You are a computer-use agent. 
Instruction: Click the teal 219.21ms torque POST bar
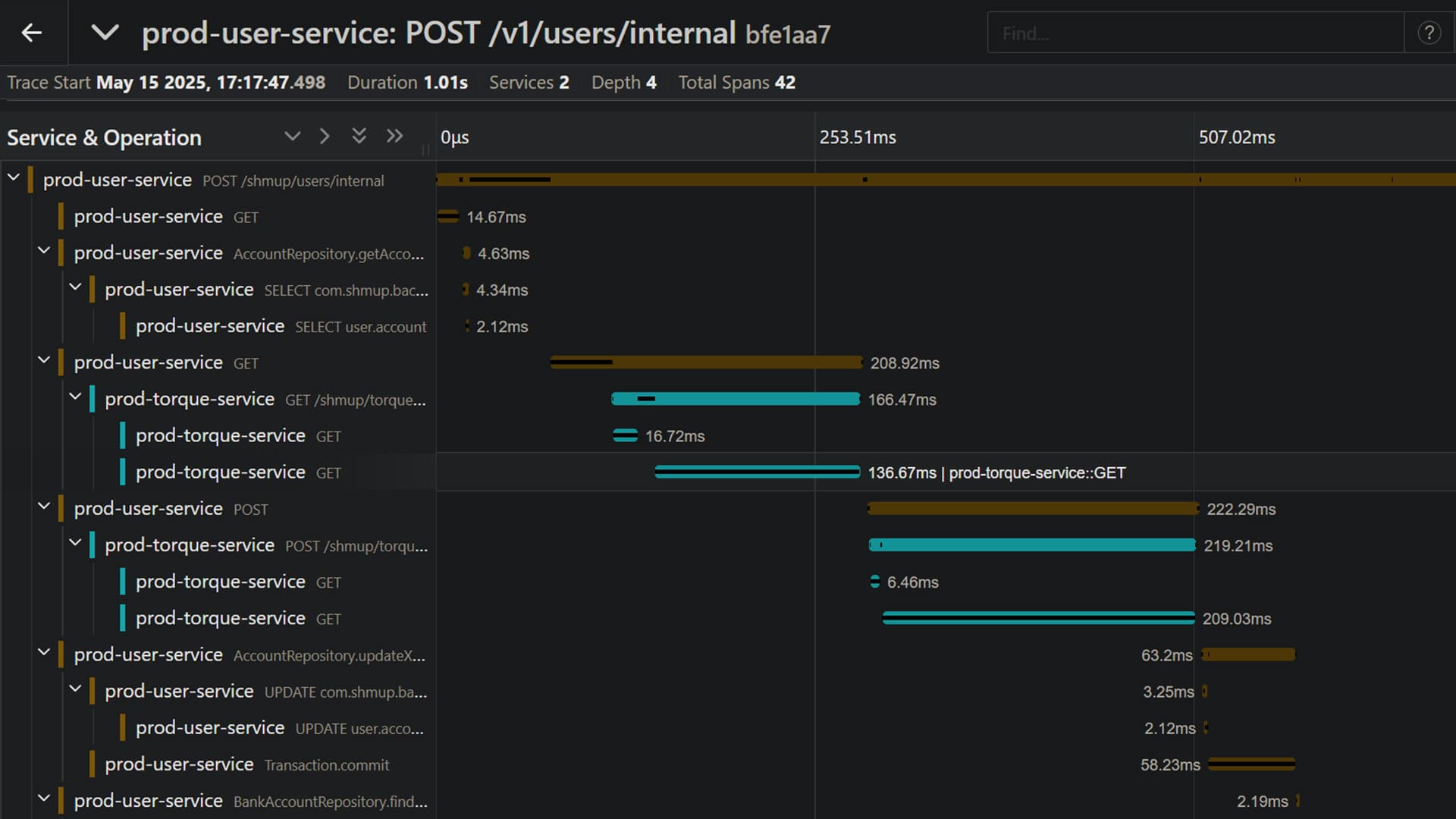(x=1032, y=545)
